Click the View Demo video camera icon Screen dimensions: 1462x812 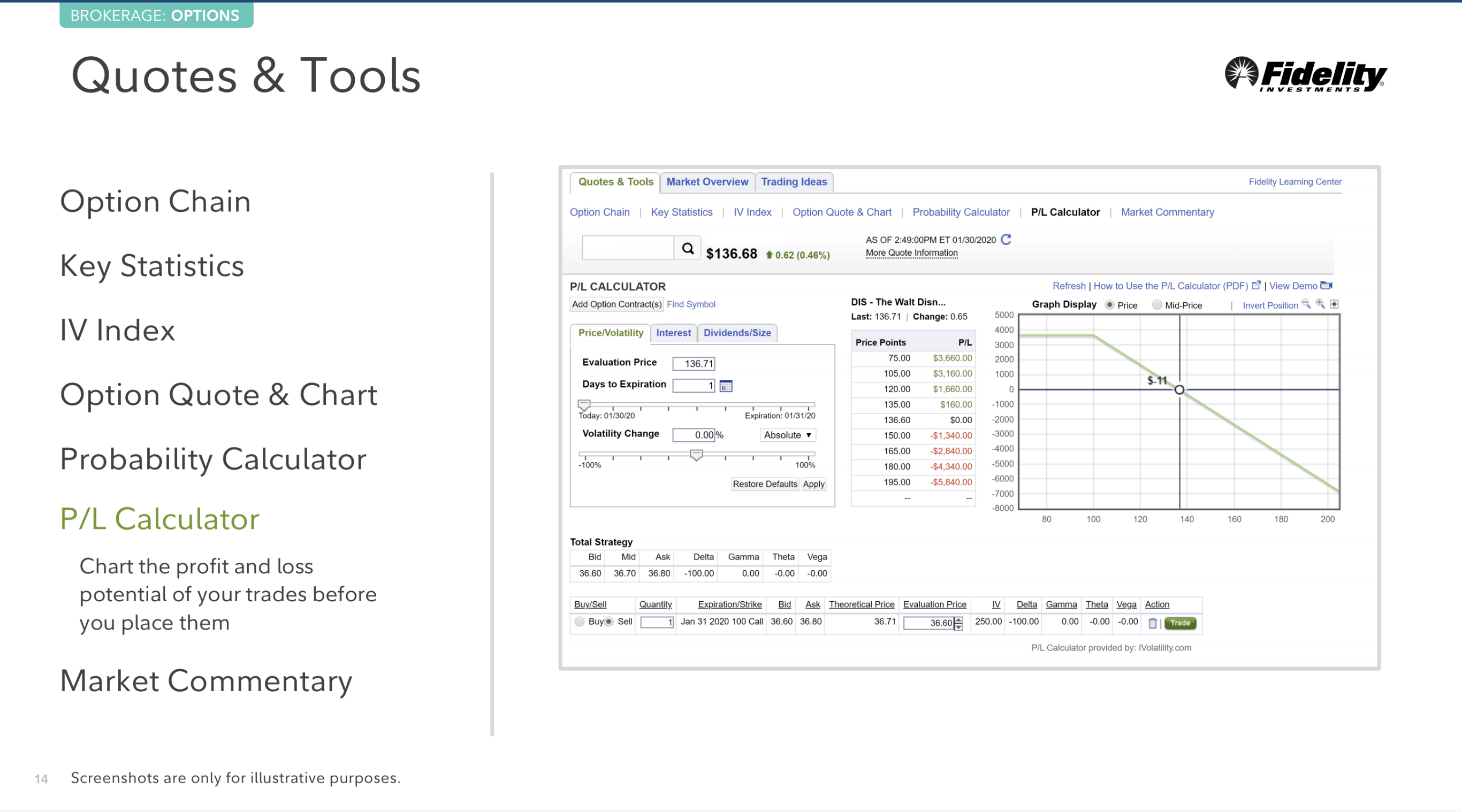coord(1326,286)
